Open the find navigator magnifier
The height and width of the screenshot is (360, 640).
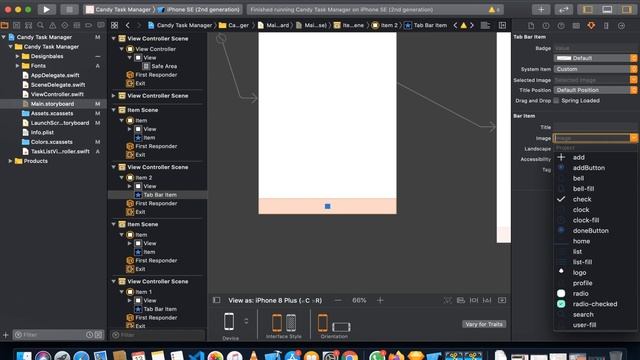(x=40, y=25)
